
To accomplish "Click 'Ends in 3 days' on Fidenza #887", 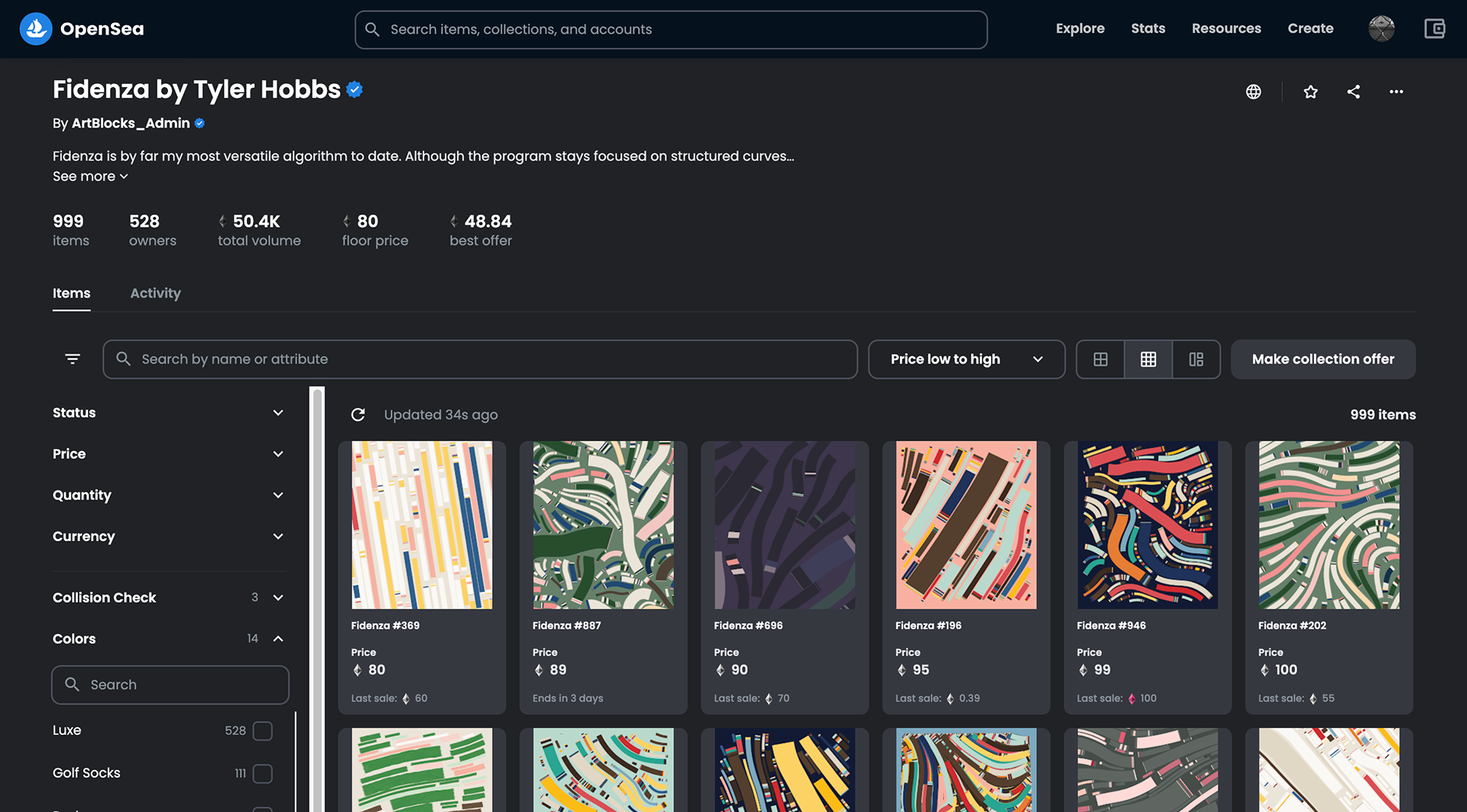I will click(568, 698).
